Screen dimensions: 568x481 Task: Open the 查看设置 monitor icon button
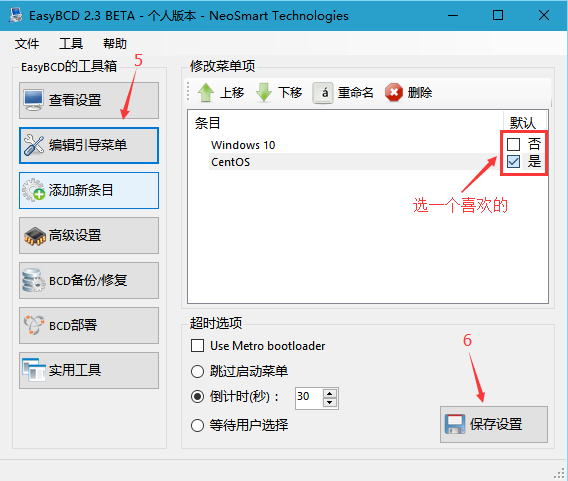click(33, 100)
